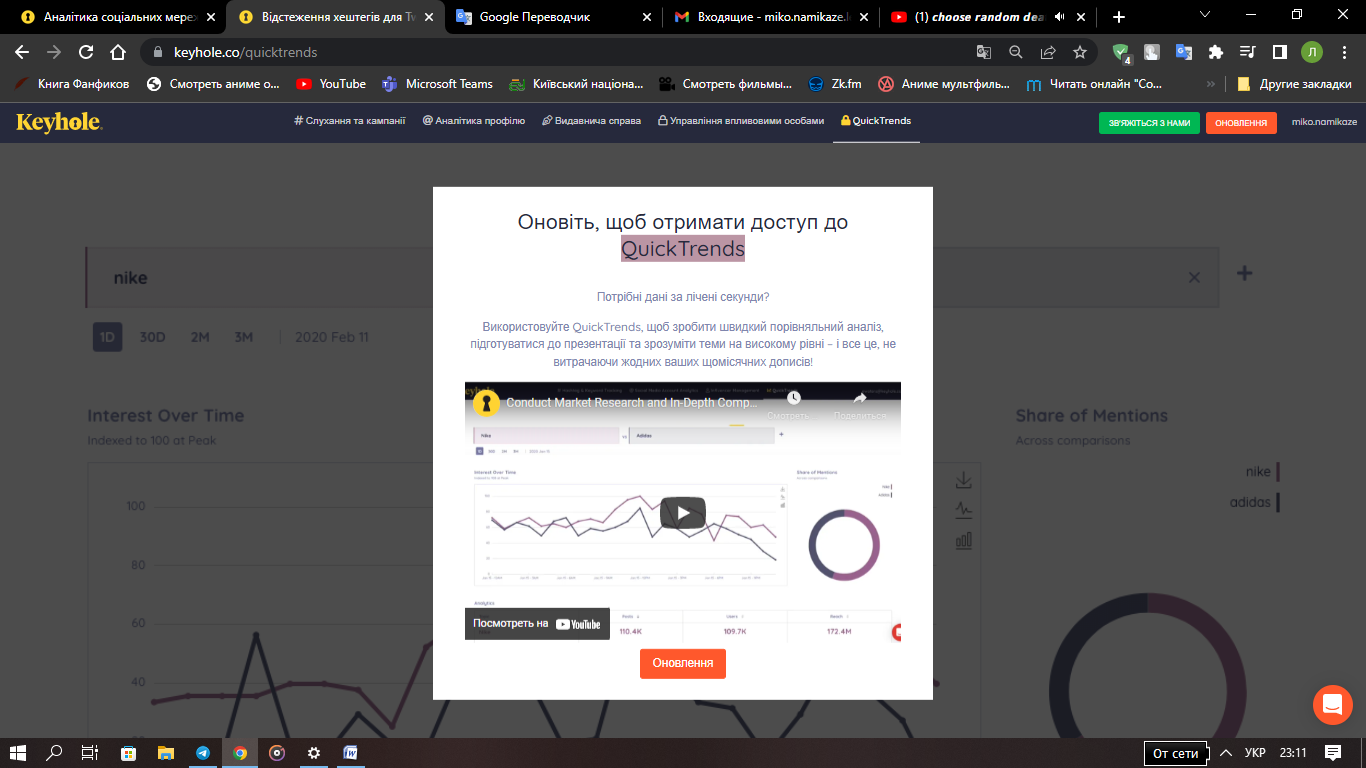The image size is (1366, 768).
Task: Click the share page icon
Action: click(1048, 52)
